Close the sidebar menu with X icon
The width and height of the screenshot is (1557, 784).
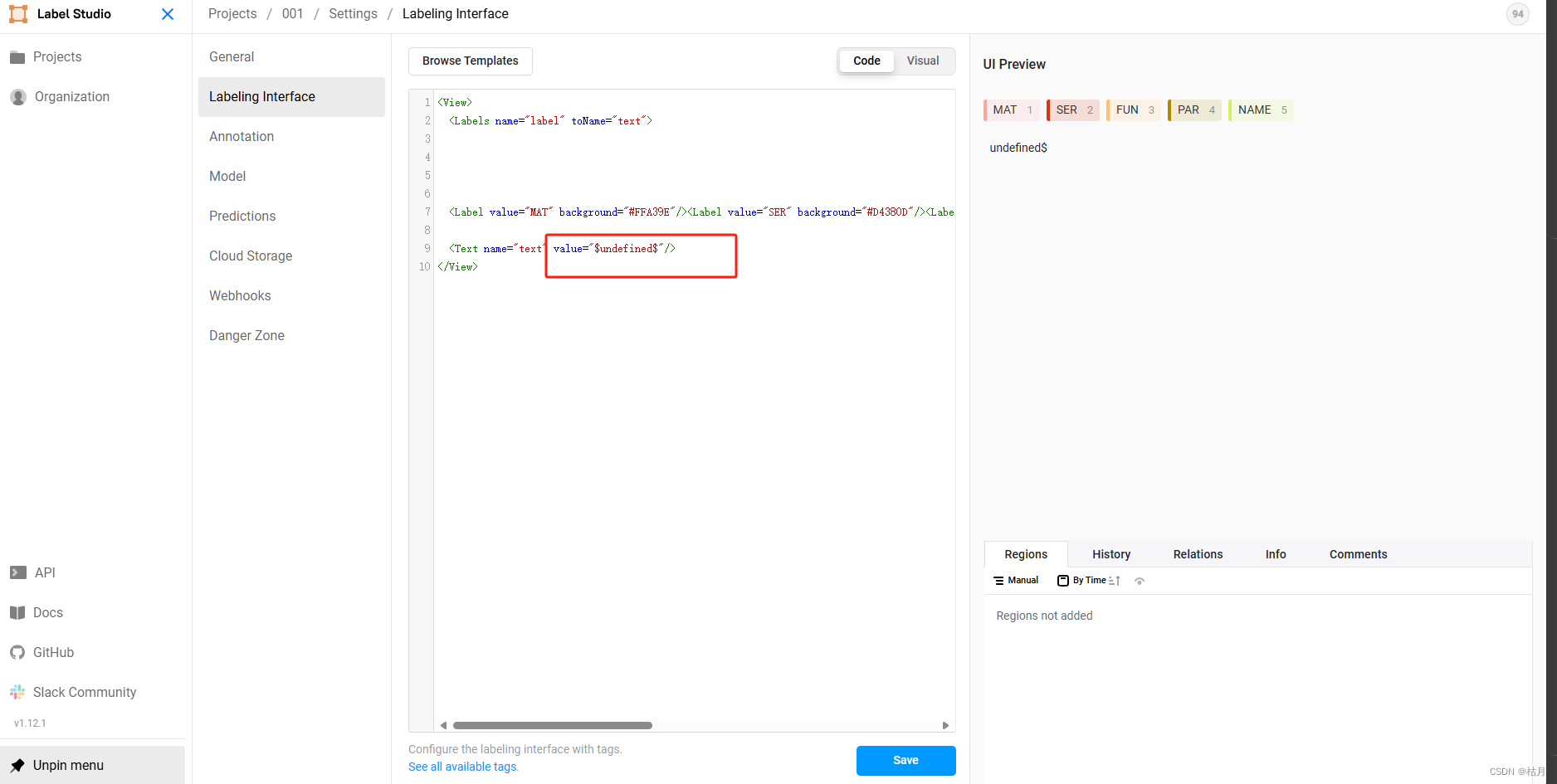click(x=168, y=14)
